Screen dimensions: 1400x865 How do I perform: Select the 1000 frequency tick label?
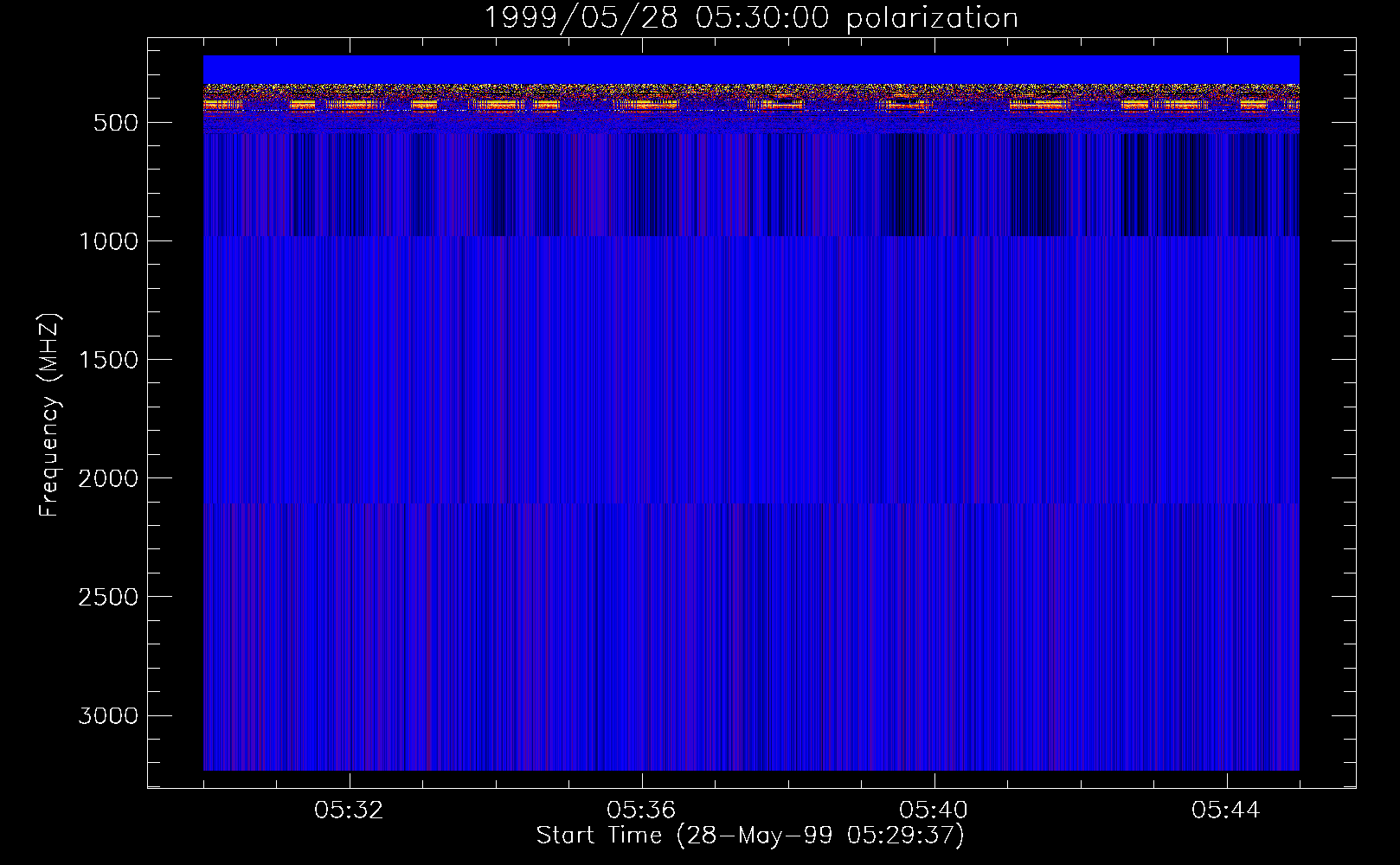(108, 241)
